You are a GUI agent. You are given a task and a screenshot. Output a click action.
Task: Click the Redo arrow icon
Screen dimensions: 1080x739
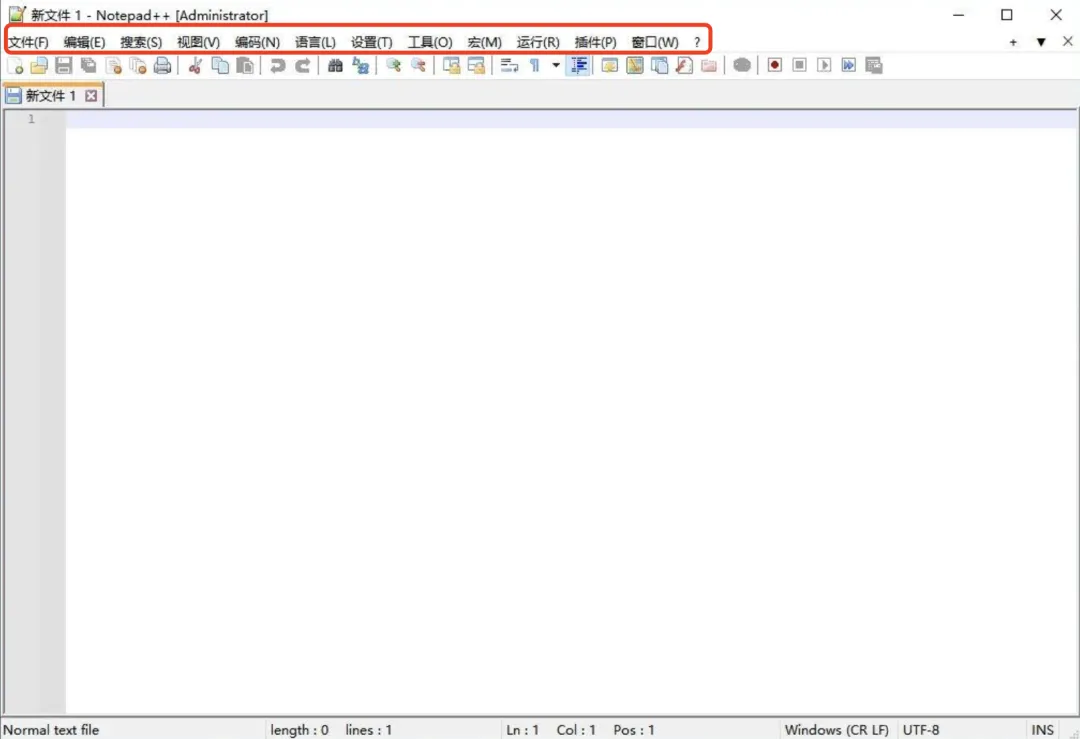(x=302, y=65)
